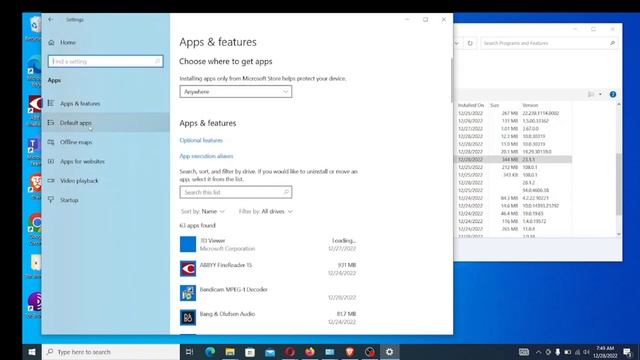Screen dimensions: 640x360
Task: Click Programs and Features list scrollbar
Action: pos(619,184)
